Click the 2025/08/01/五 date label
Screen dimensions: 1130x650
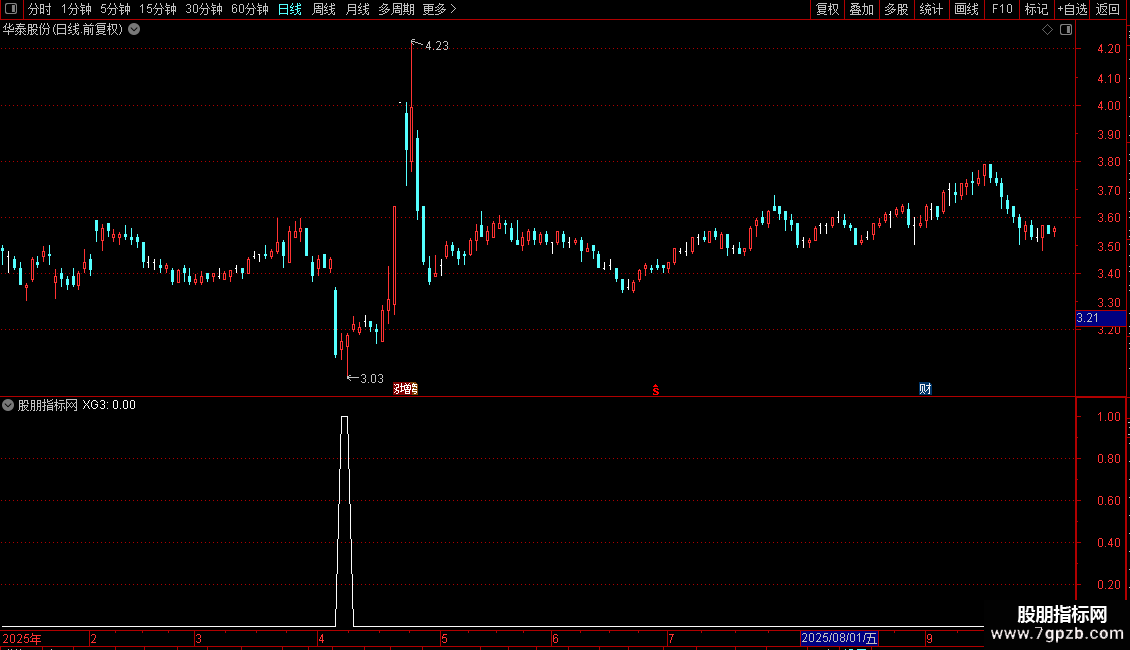(839, 638)
